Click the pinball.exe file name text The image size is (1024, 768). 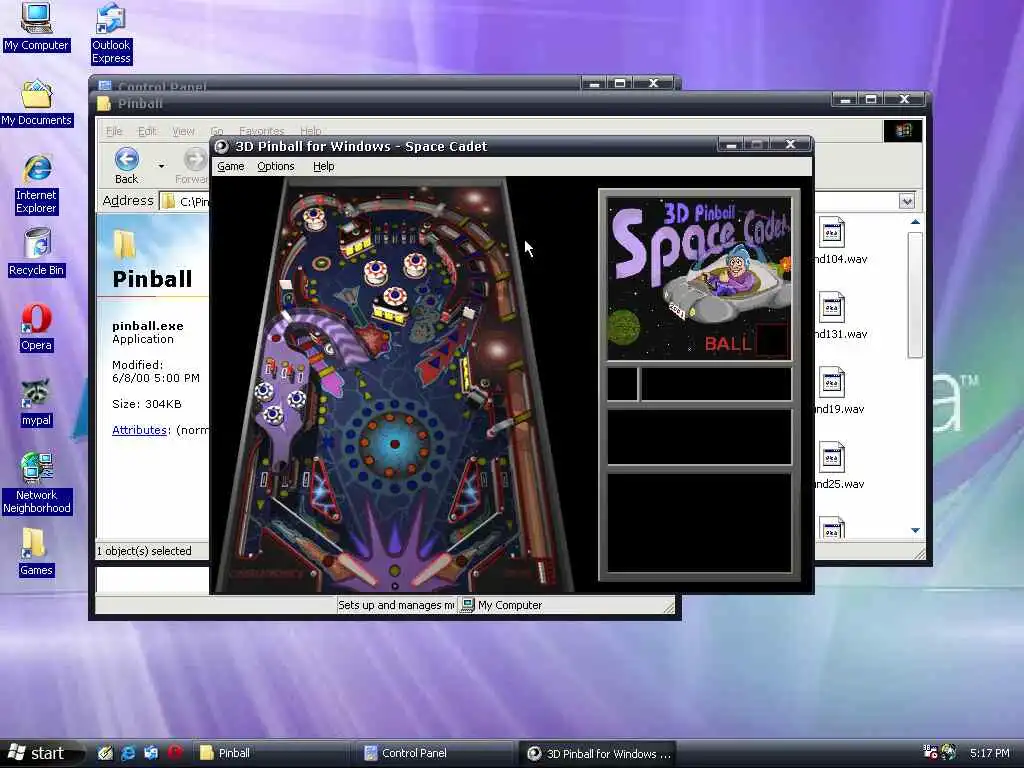148,326
